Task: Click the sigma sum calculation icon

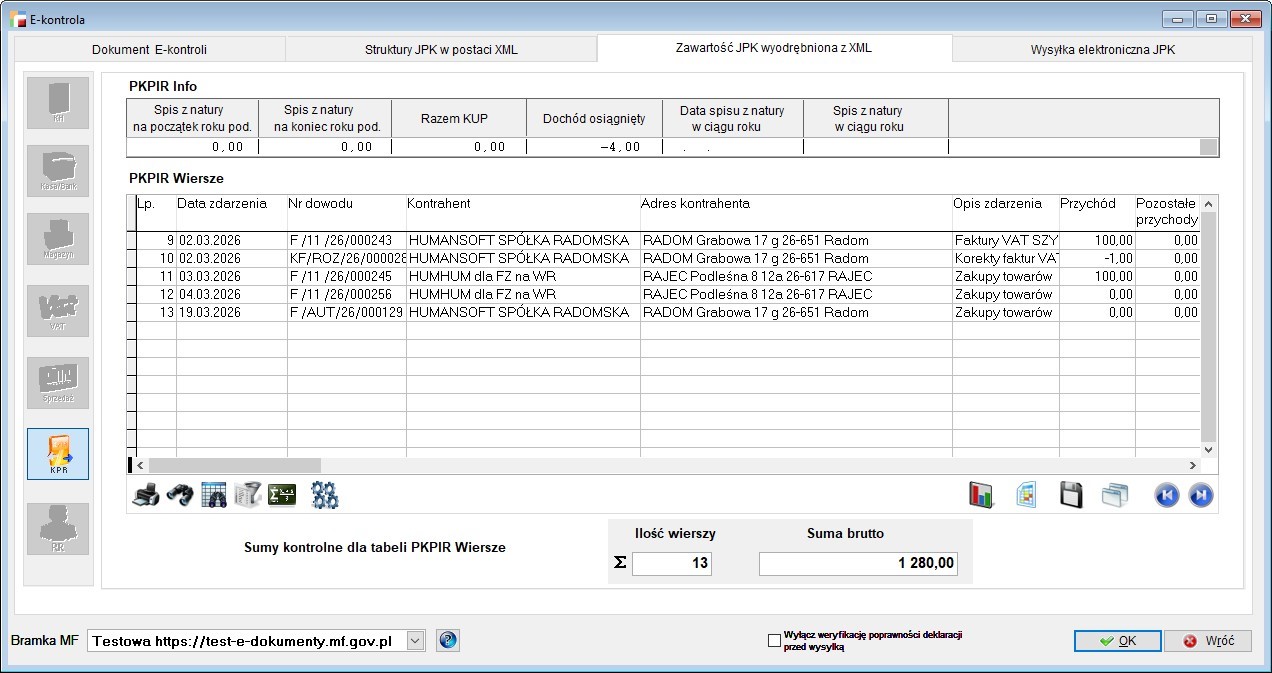Action: (x=282, y=495)
